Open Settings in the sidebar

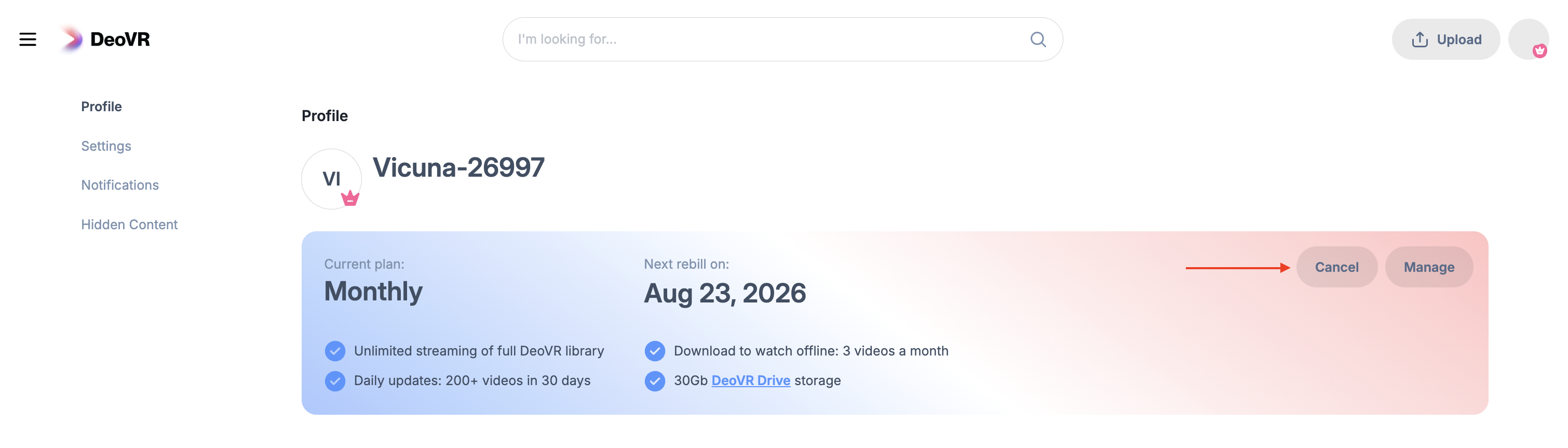(x=106, y=146)
